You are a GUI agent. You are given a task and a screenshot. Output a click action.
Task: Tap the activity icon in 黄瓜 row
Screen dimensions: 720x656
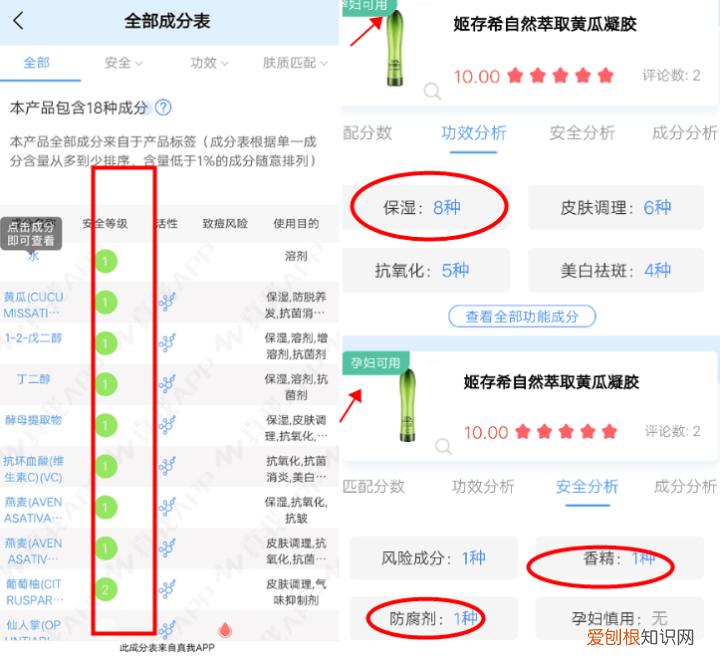(x=167, y=302)
